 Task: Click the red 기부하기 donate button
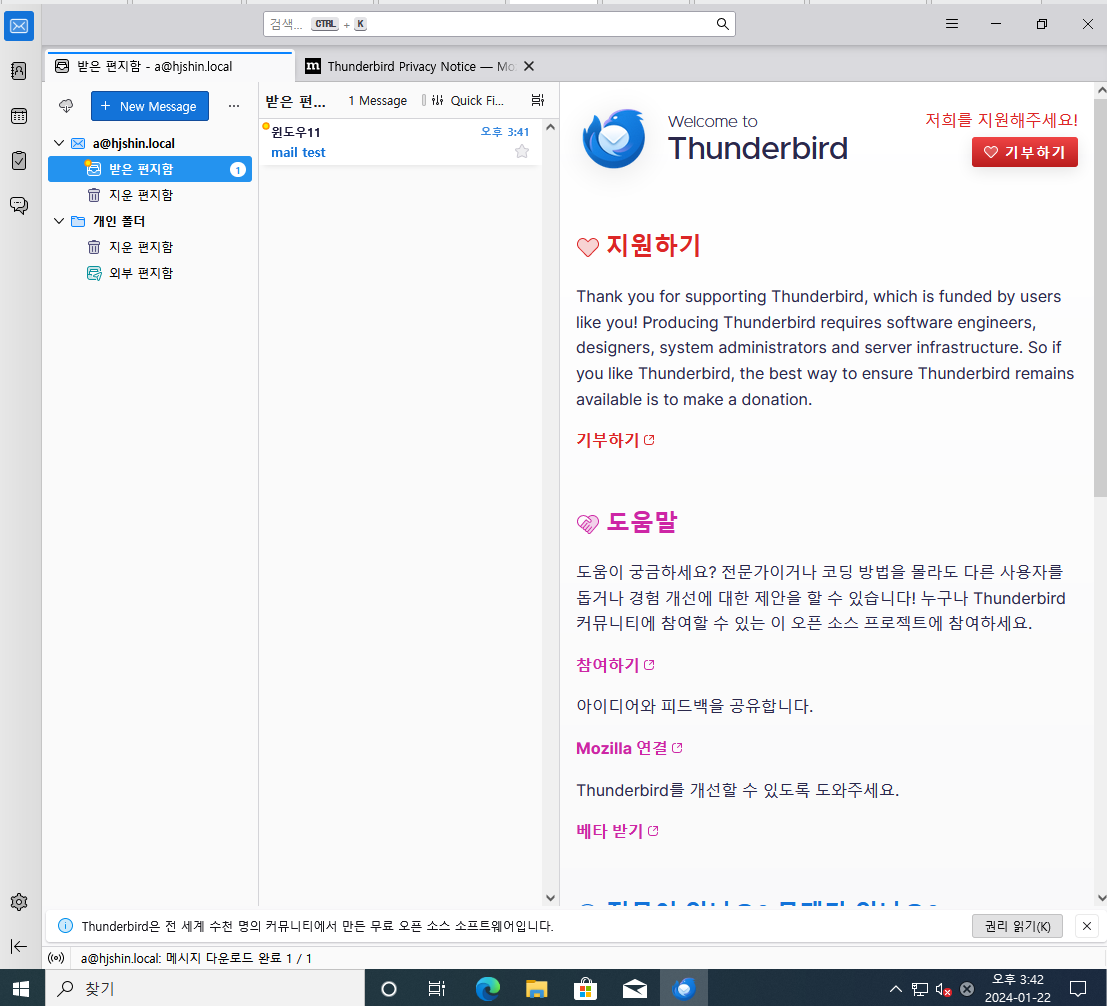click(1024, 152)
